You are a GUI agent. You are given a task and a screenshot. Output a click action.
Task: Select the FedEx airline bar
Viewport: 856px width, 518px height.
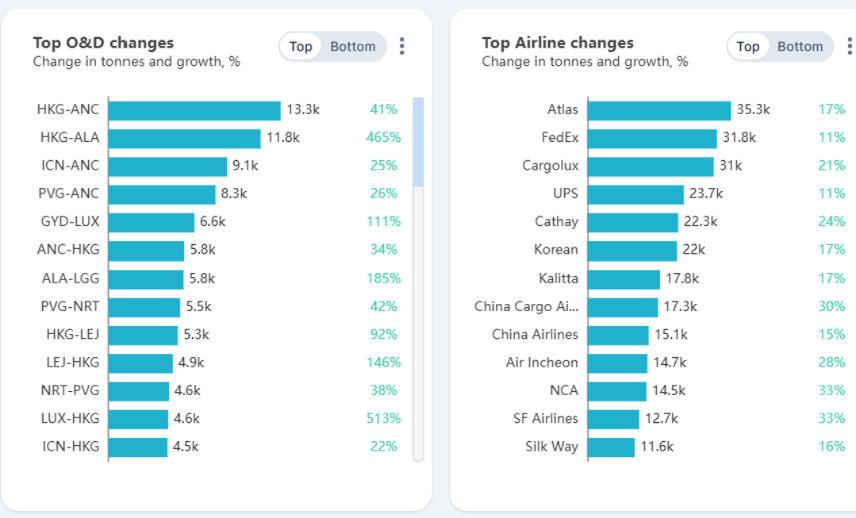click(652, 138)
